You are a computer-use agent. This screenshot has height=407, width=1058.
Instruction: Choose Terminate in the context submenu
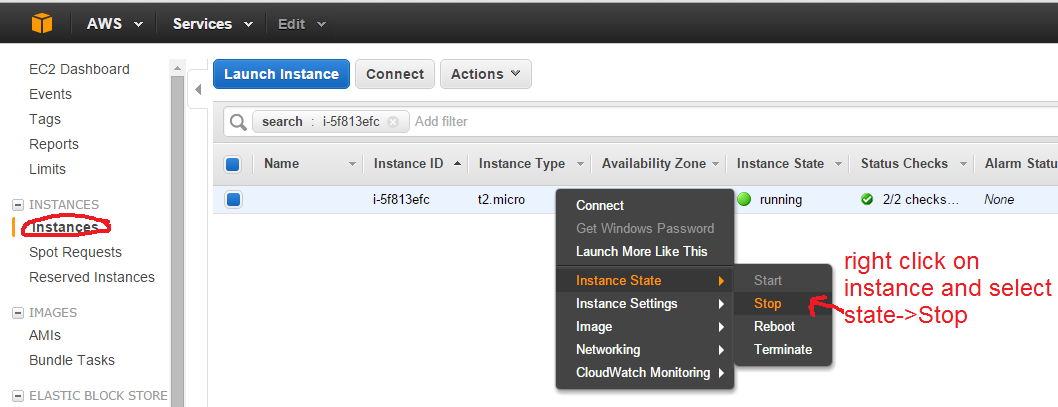coord(783,349)
